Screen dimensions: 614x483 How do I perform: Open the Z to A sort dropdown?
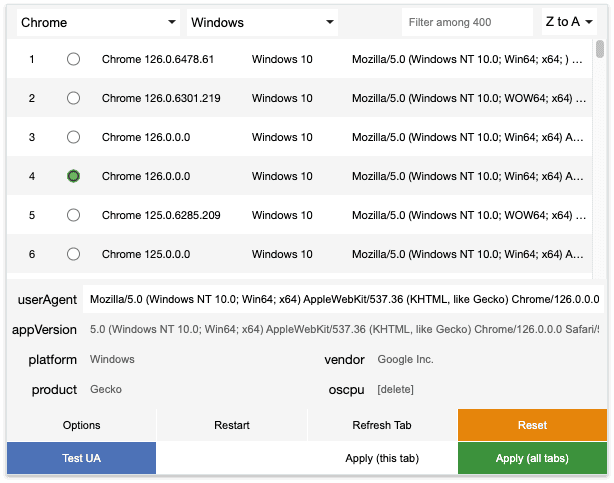coord(569,22)
